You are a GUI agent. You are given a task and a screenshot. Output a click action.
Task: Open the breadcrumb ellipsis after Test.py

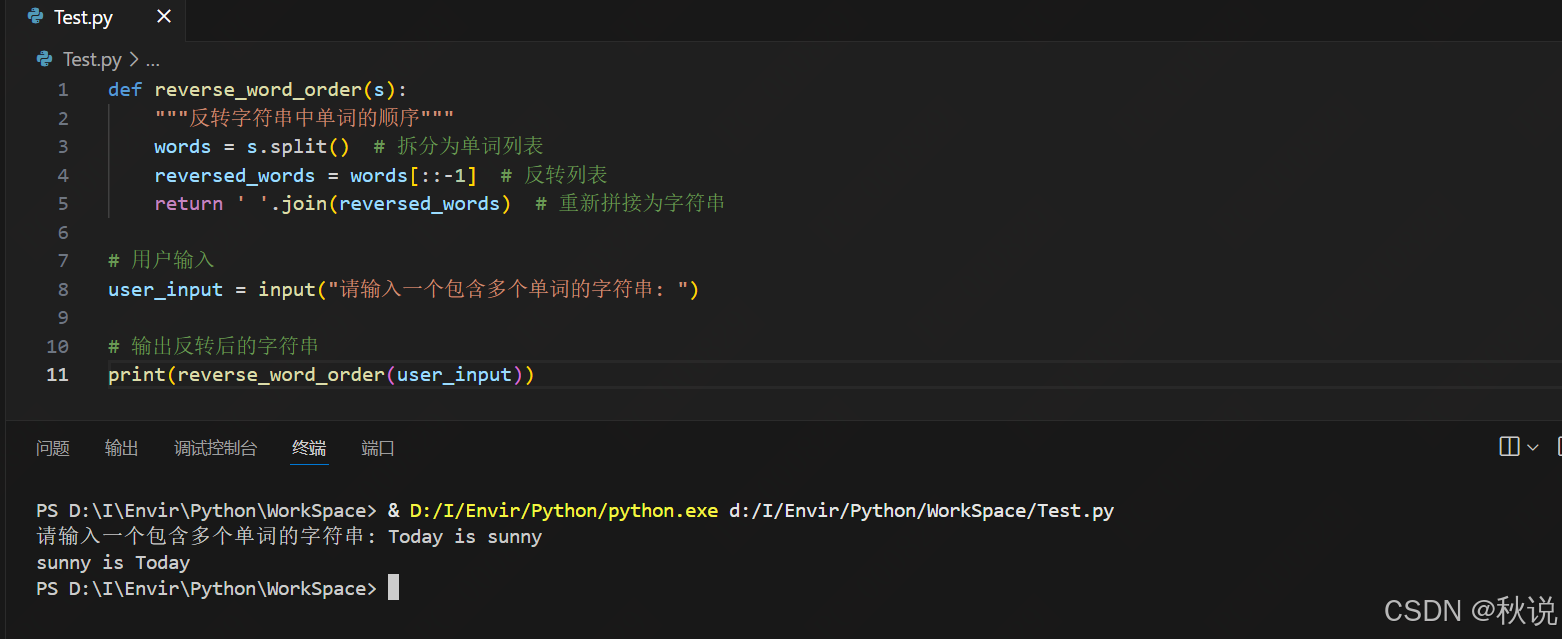coord(152,60)
